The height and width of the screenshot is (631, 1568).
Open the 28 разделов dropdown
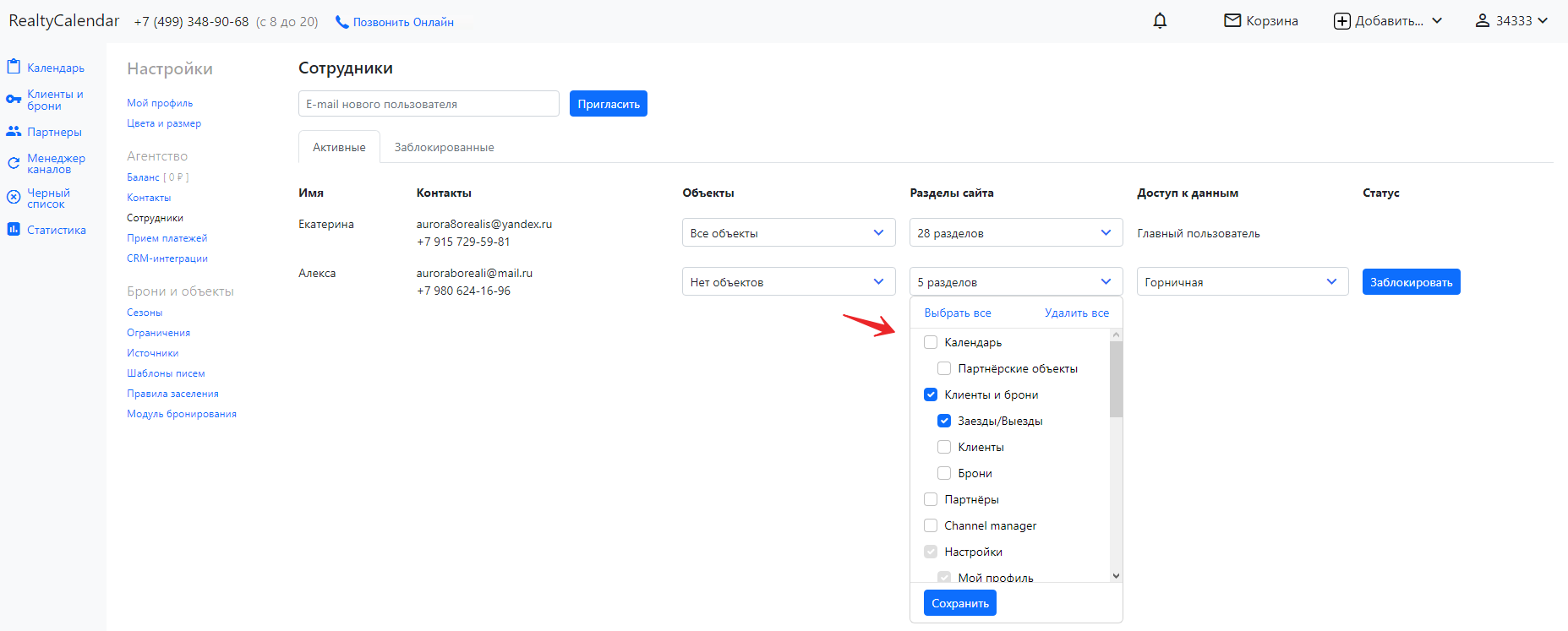pyautogui.click(x=1016, y=232)
